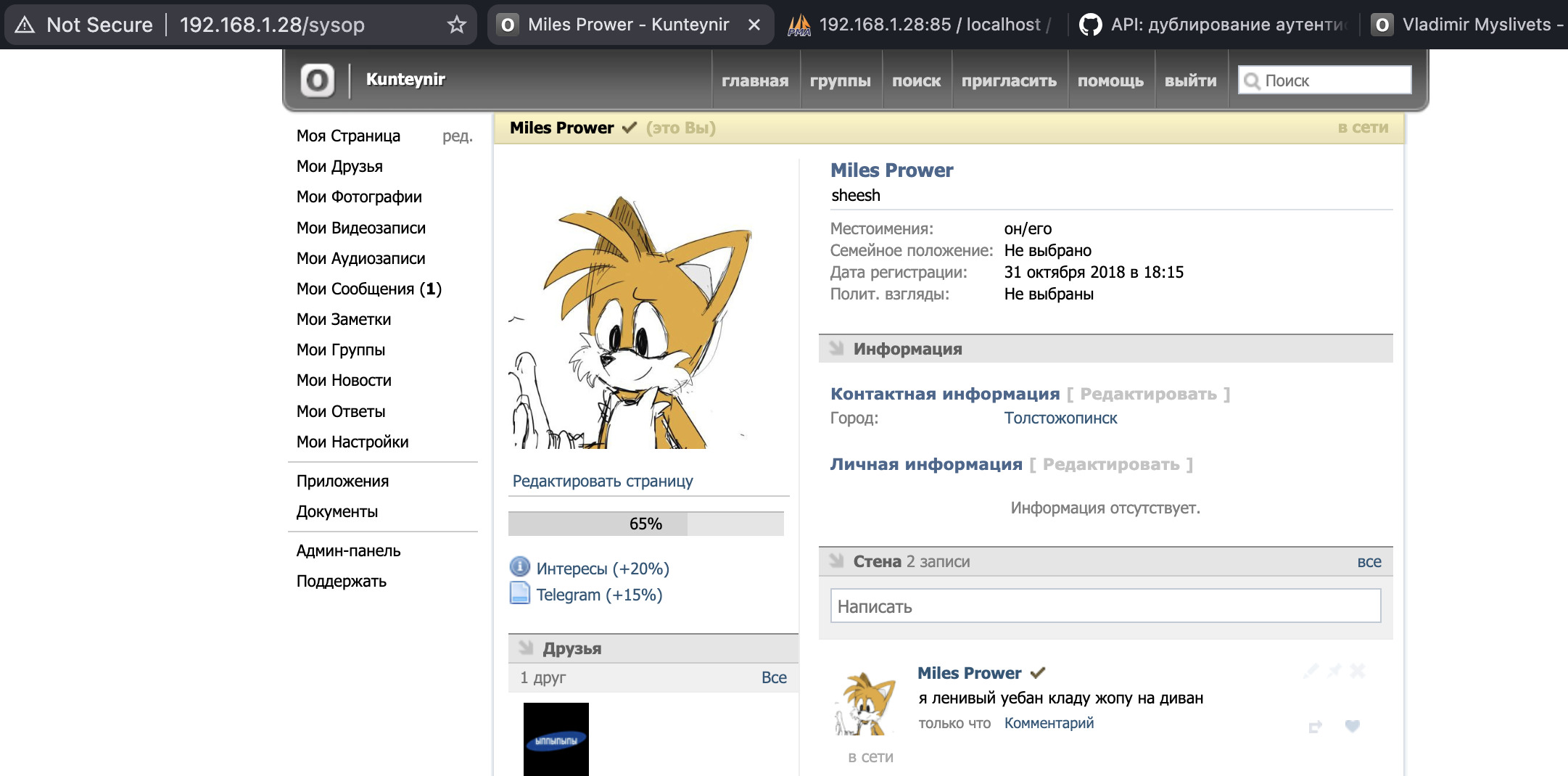Viewport: 1568px width, 776px height.
Task: Open Мои Фотографии in sidebar
Action: pos(359,197)
